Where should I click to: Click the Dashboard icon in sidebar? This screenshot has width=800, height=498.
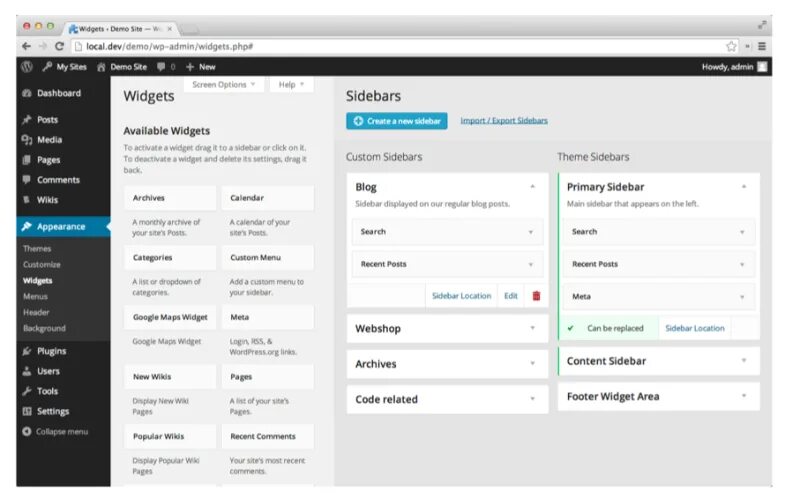27,93
